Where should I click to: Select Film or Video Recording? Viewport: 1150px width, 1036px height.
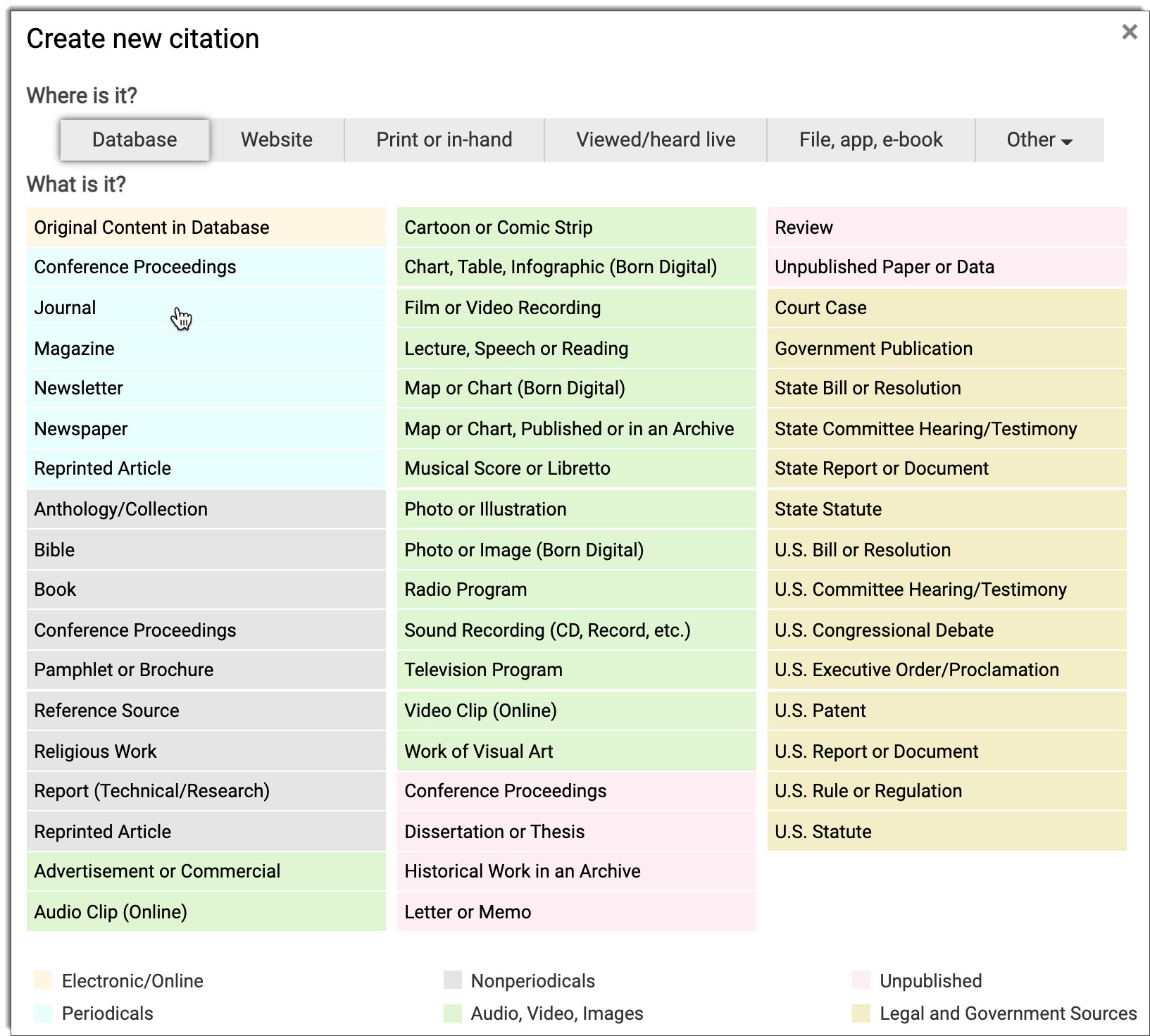point(502,308)
